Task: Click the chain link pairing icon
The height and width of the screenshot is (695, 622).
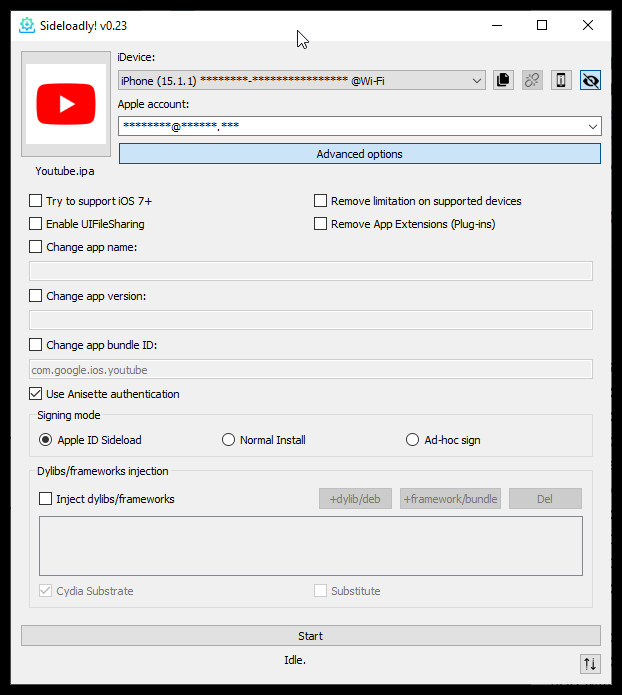Action: (532, 80)
